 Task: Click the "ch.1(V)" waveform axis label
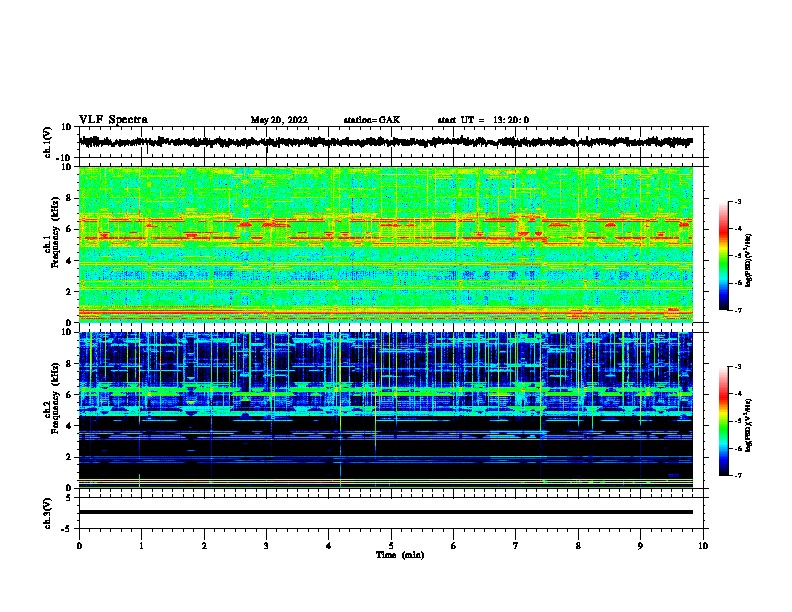[x=48, y=142]
